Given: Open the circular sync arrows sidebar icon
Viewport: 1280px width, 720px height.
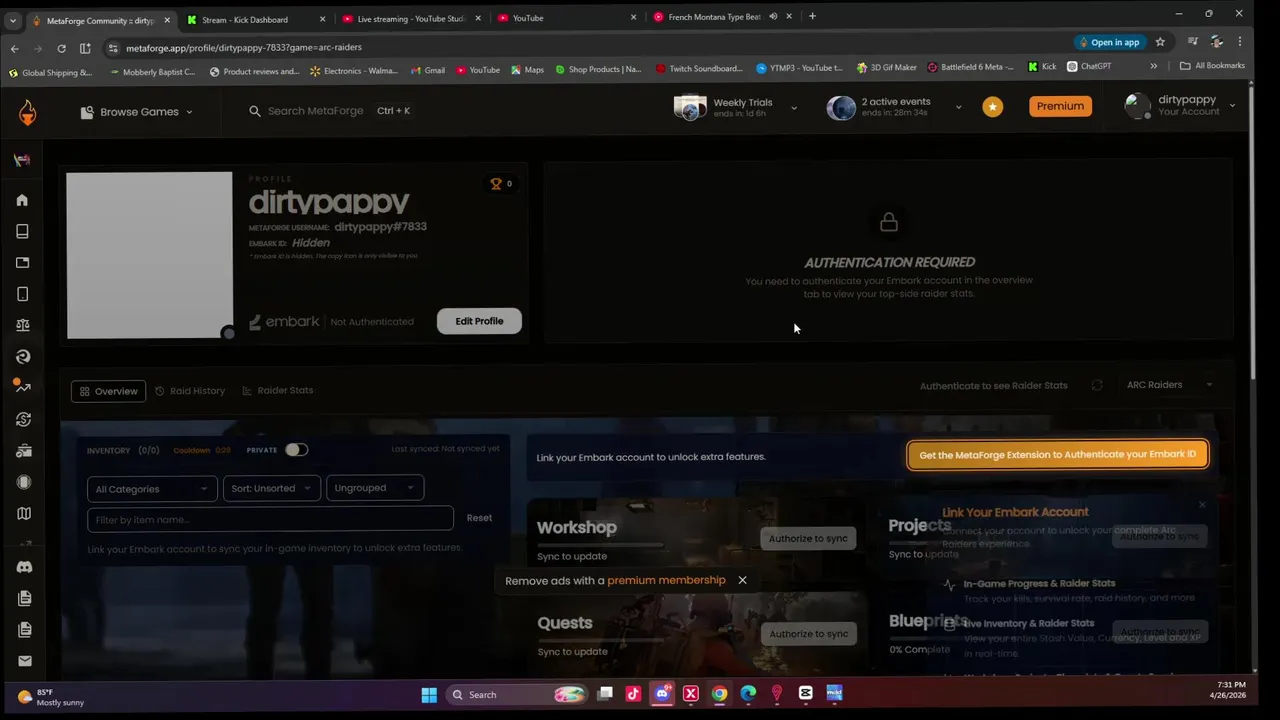Looking at the screenshot, I should pos(23,420).
